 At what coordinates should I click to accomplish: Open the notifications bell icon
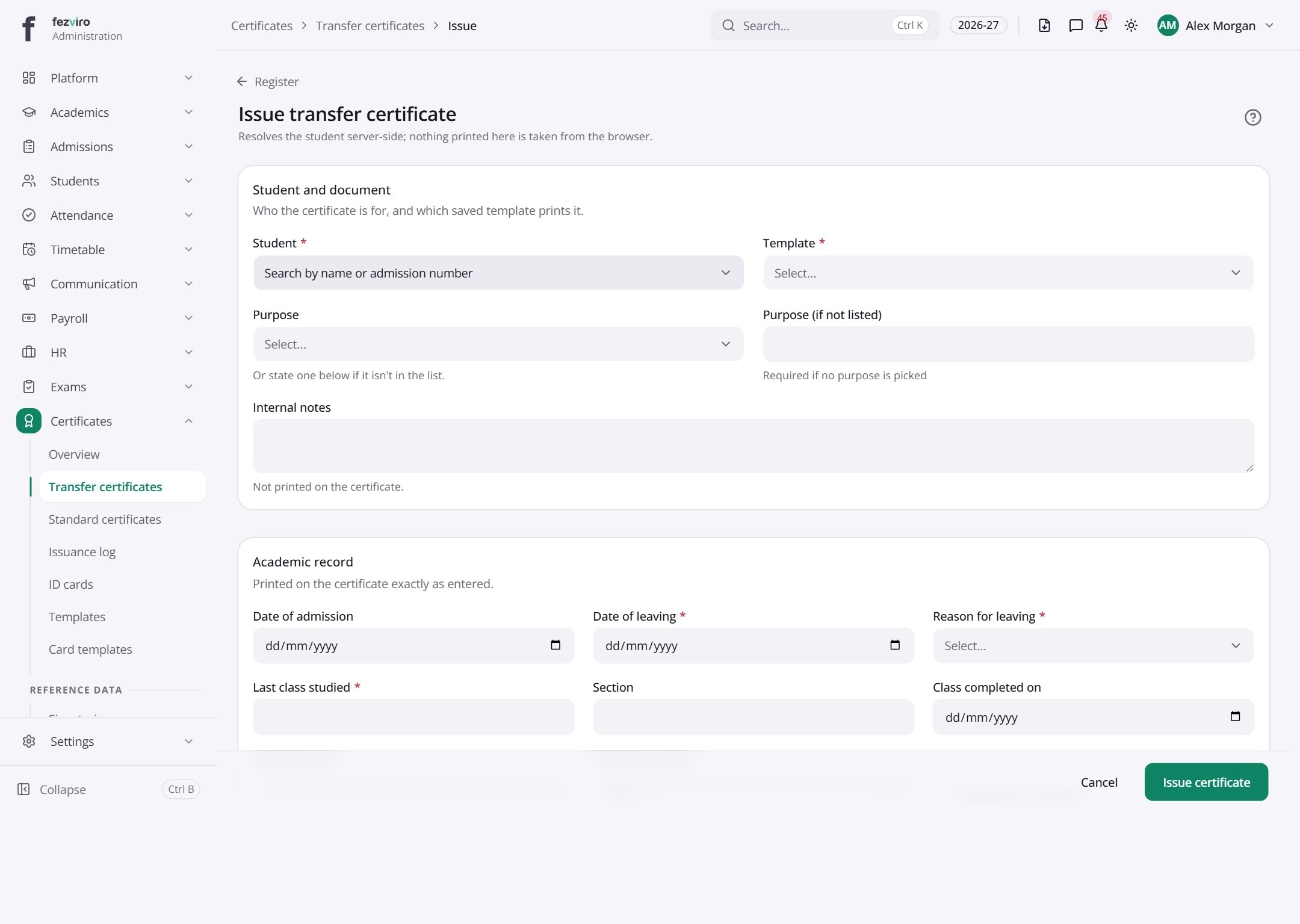click(x=1101, y=25)
